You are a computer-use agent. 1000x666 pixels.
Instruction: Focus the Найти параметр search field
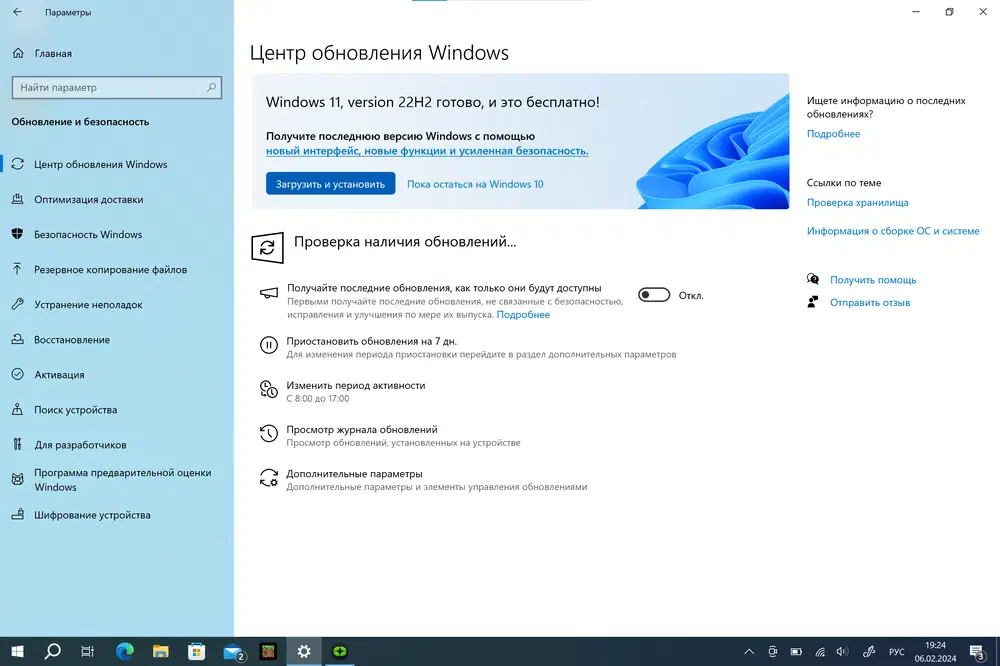117,87
